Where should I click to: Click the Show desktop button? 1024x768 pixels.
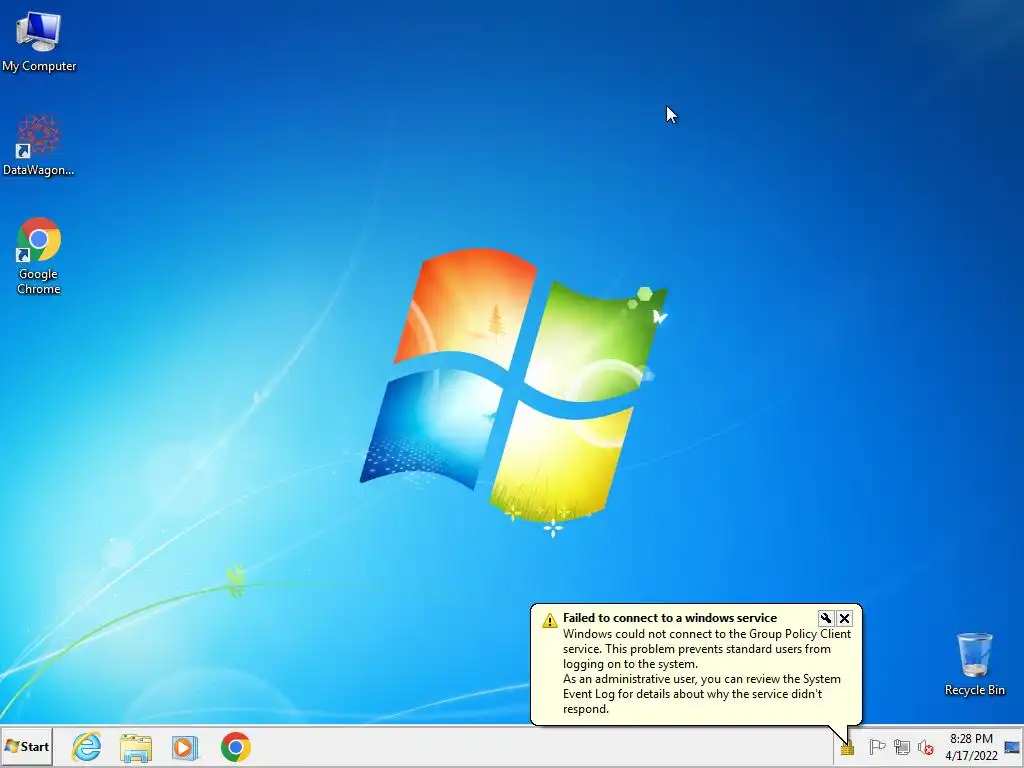pos(1012,747)
